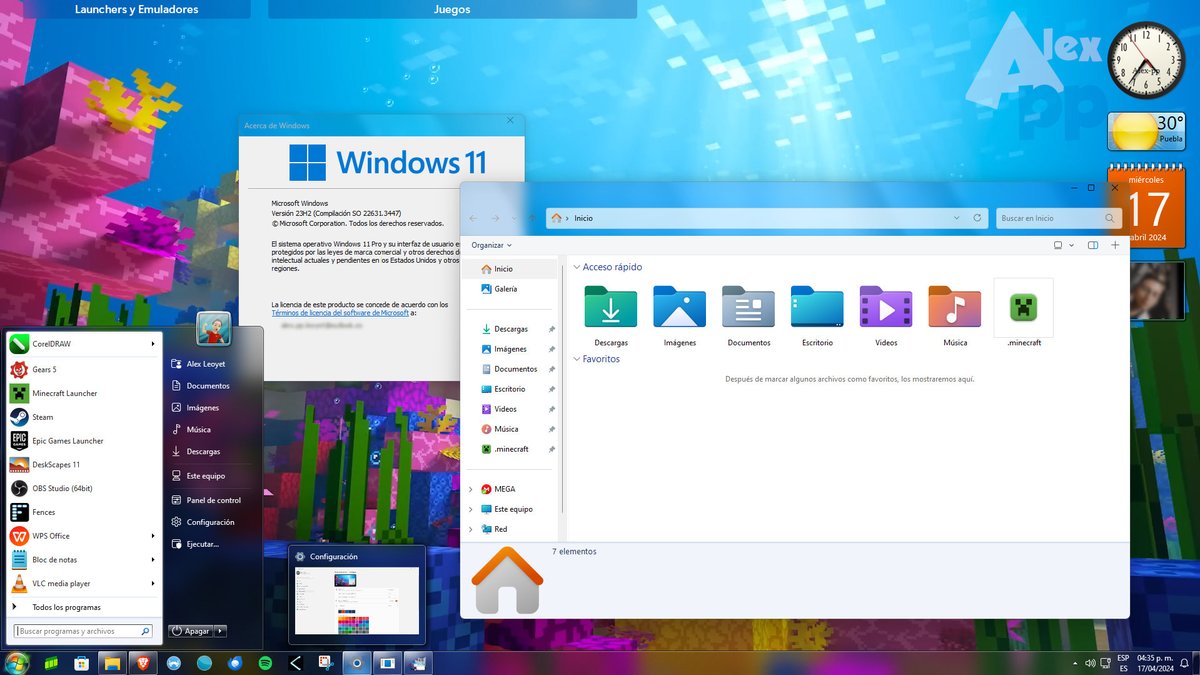1200x675 pixels.
Task: Collapse the Favoritos section
Action: (576, 359)
